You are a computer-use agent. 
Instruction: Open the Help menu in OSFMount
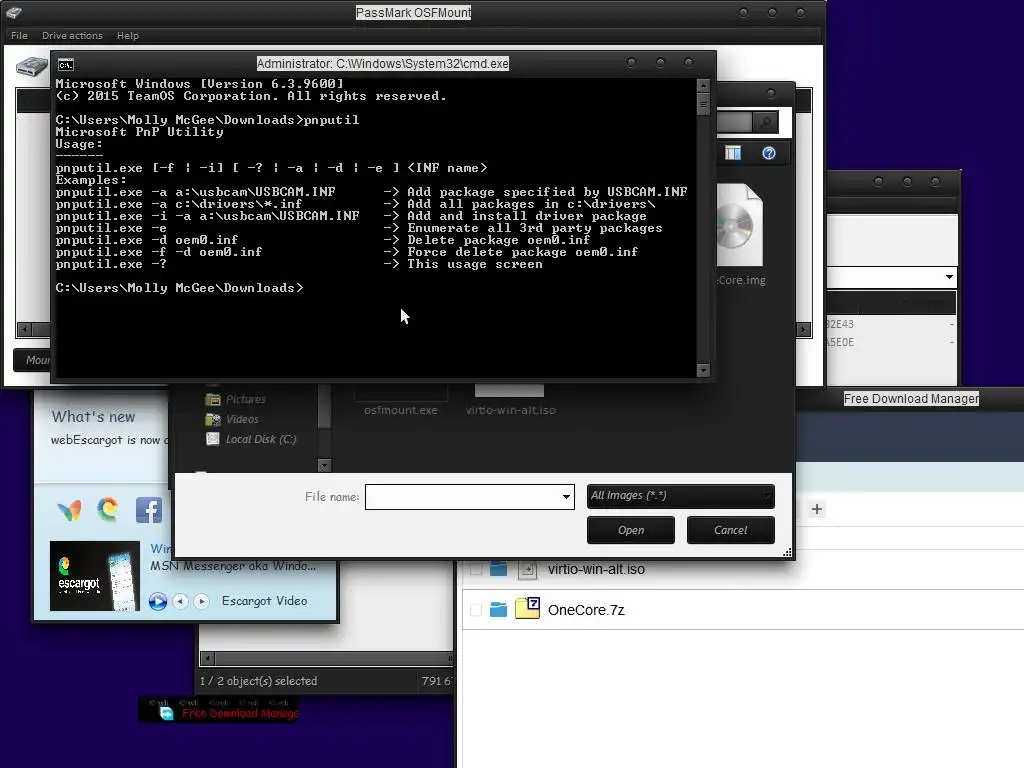(x=127, y=35)
